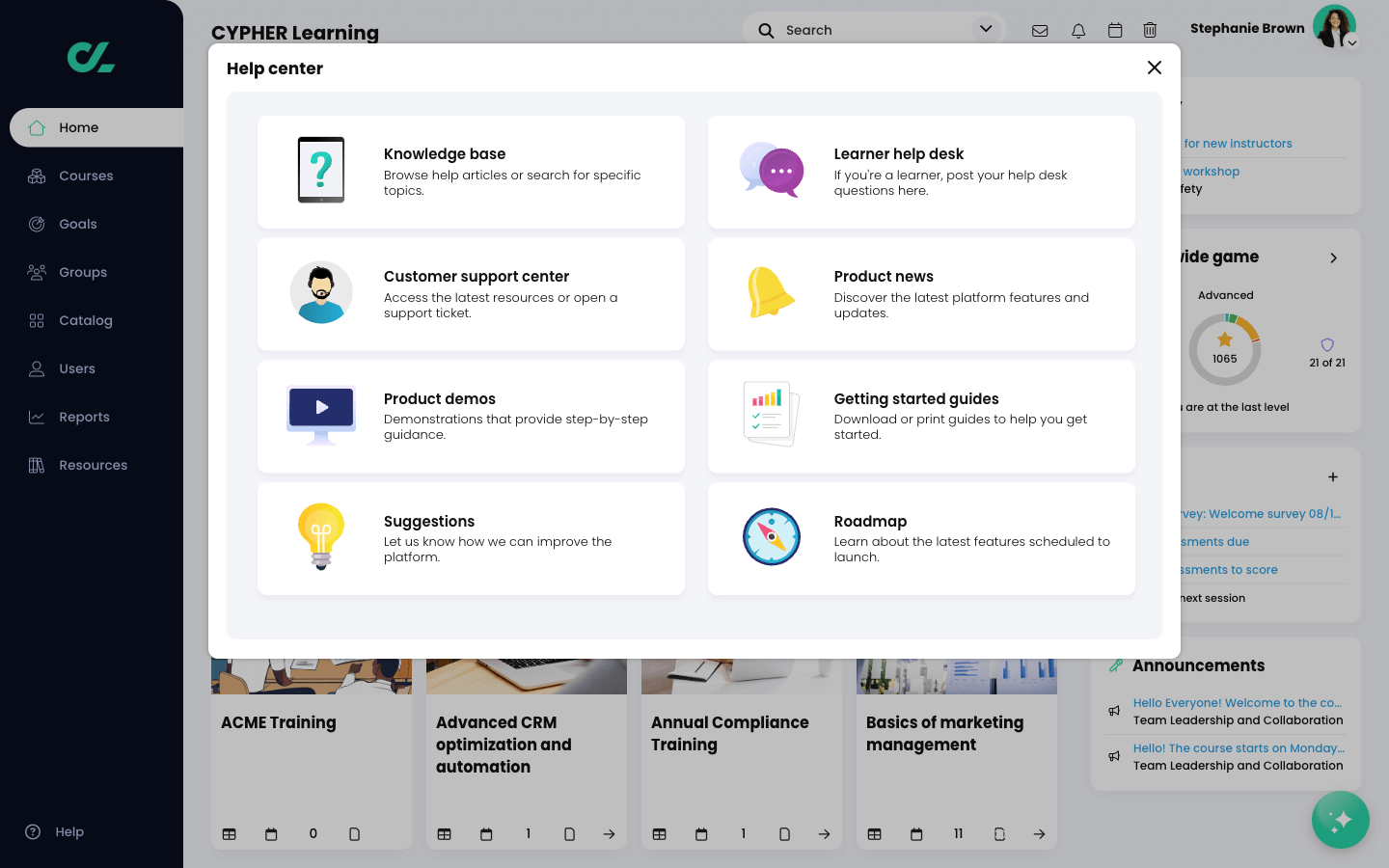Click the Catalog grid icon in sidebar

click(37, 320)
